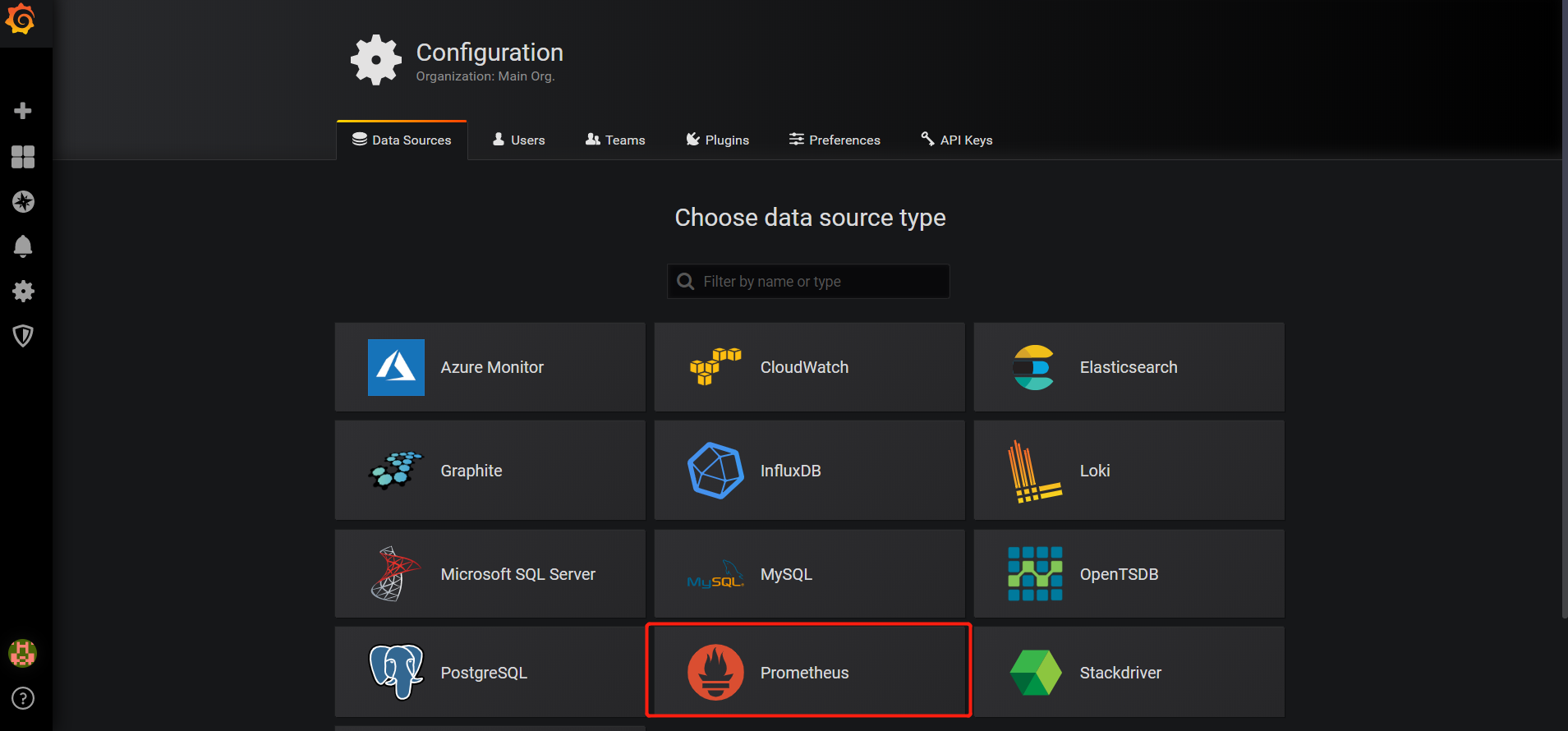Image resolution: width=1568 pixels, height=731 pixels.
Task: Open the Plugins tab
Action: click(x=717, y=140)
